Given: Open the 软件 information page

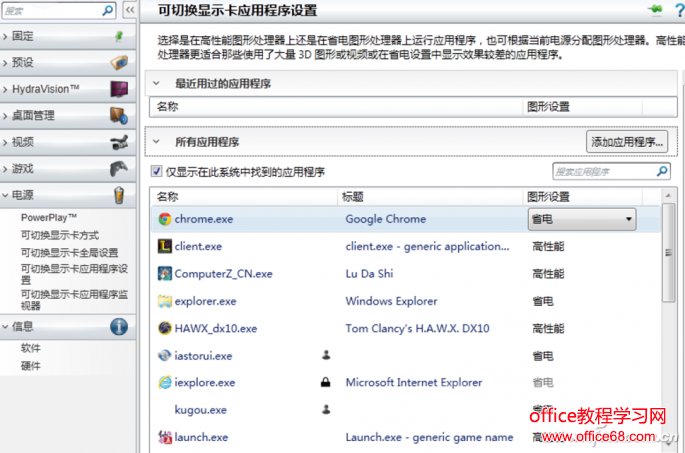Looking at the screenshot, I should 31,348.
